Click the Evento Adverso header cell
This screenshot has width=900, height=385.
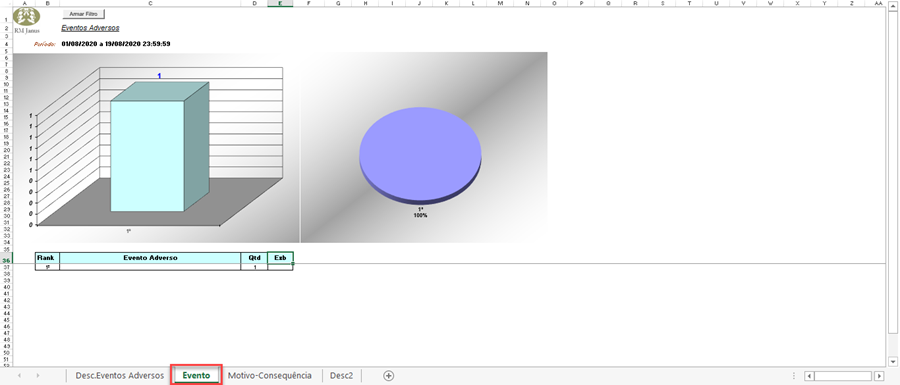[x=150, y=258]
